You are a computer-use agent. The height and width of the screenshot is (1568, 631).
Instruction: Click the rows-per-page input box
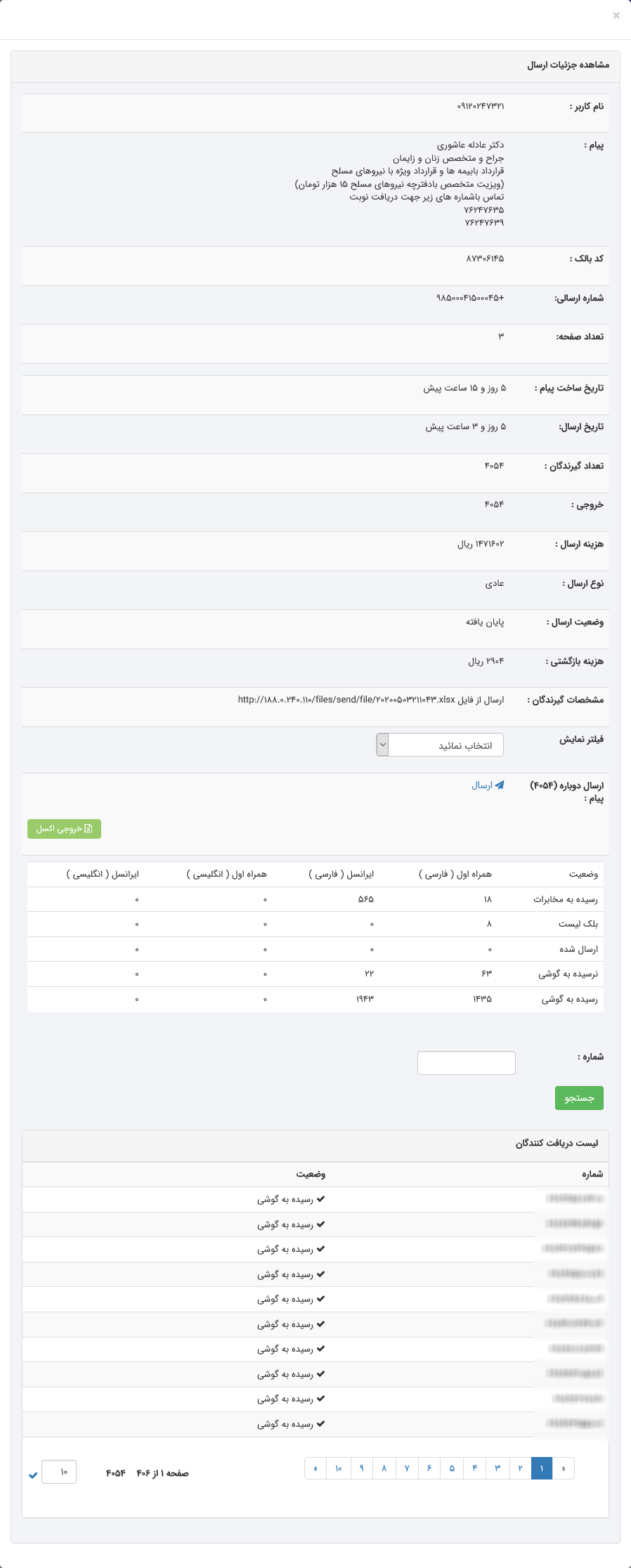coord(59,1472)
